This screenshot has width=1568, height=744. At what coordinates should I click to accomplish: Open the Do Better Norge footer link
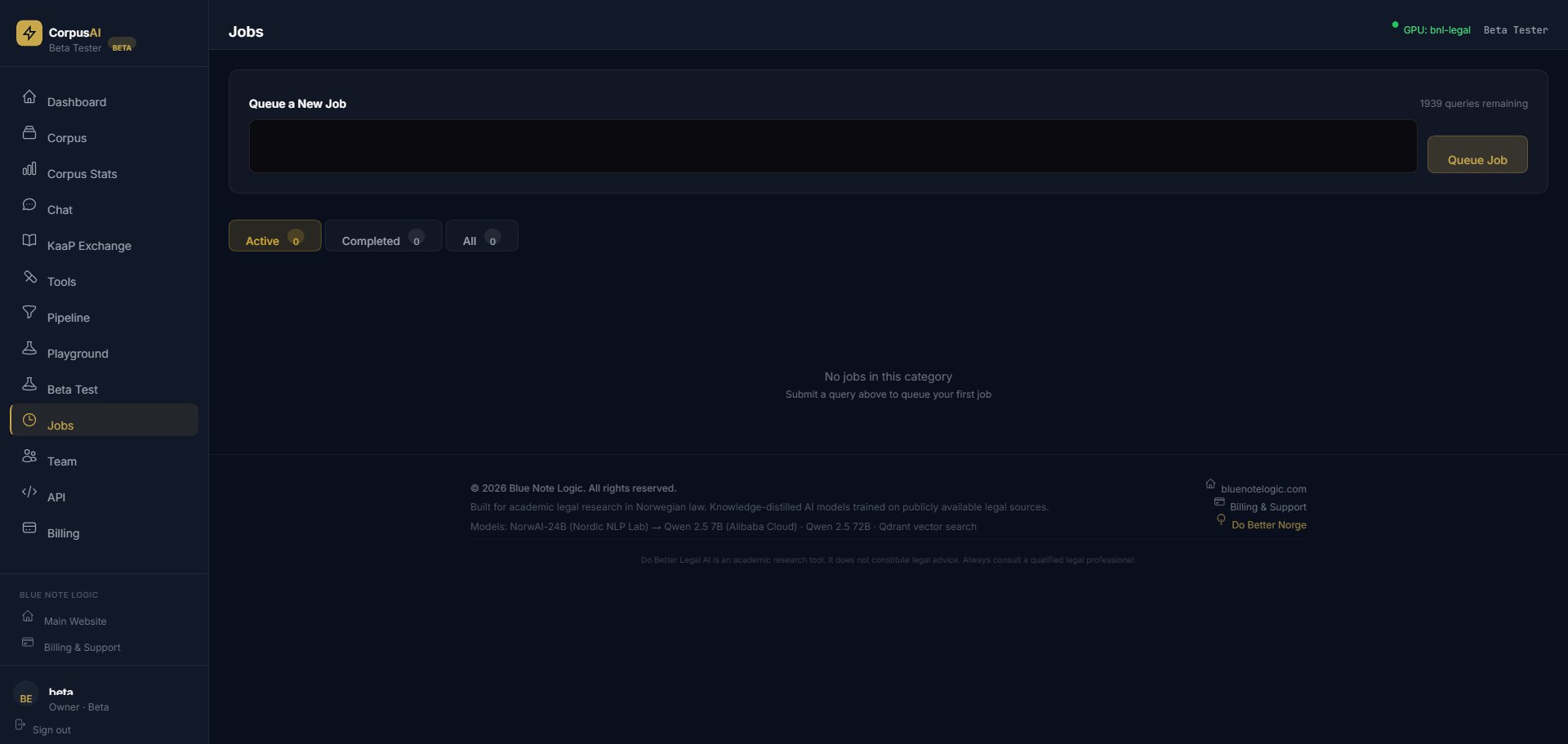tap(1268, 525)
